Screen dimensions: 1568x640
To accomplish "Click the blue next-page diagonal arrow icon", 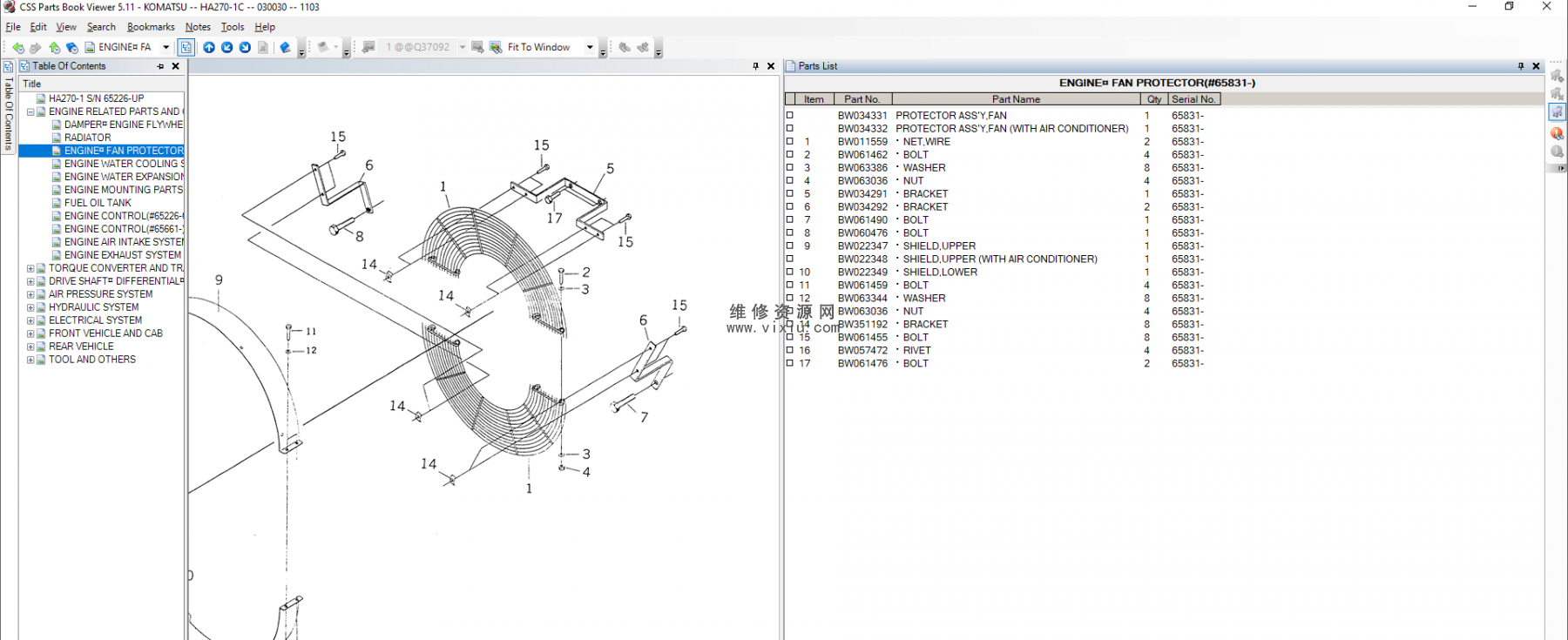I will (245, 47).
